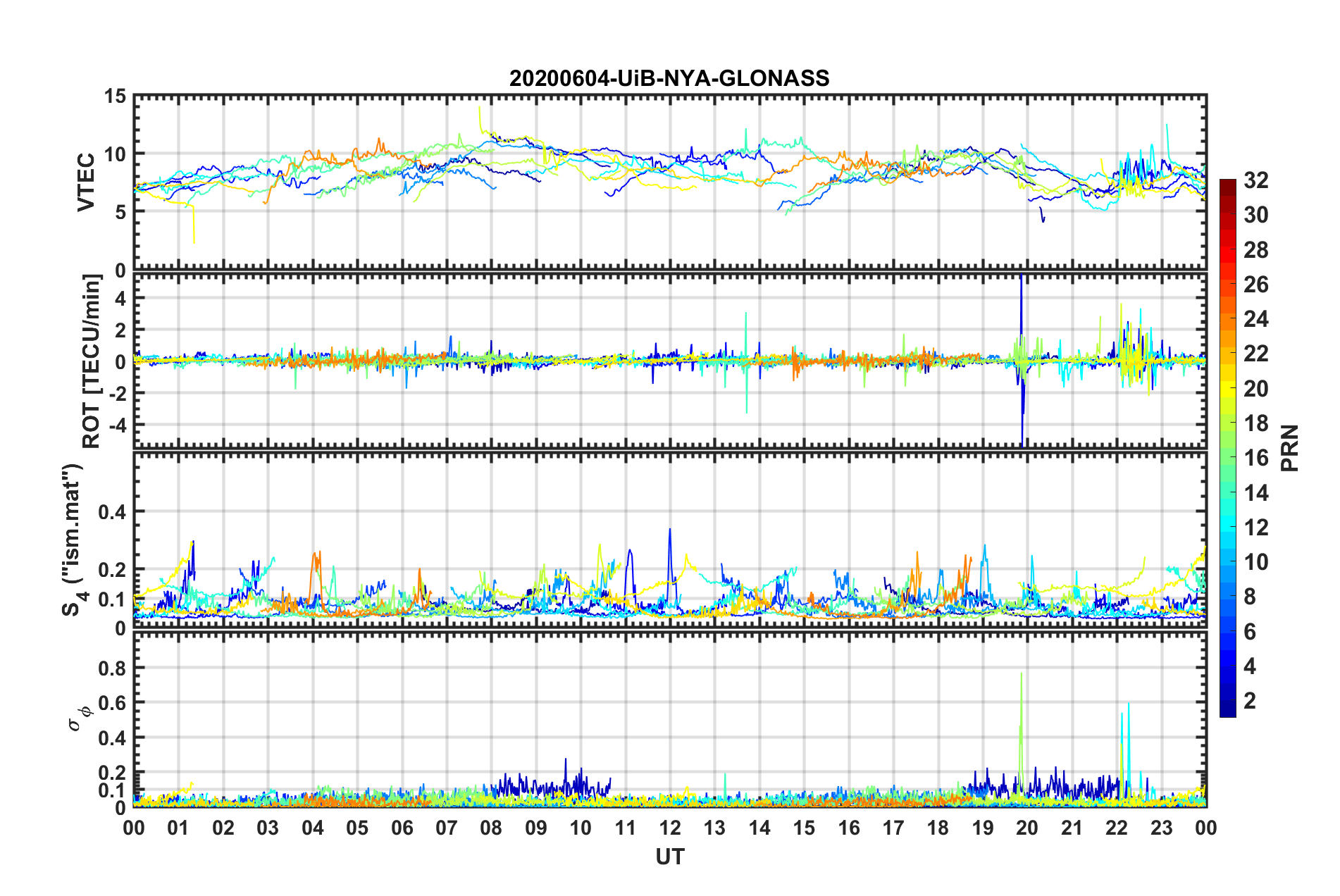Pick the dark blue bottom of PRN colorbar
Viewport: 1340px width, 896px height.
tap(1227, 710)
